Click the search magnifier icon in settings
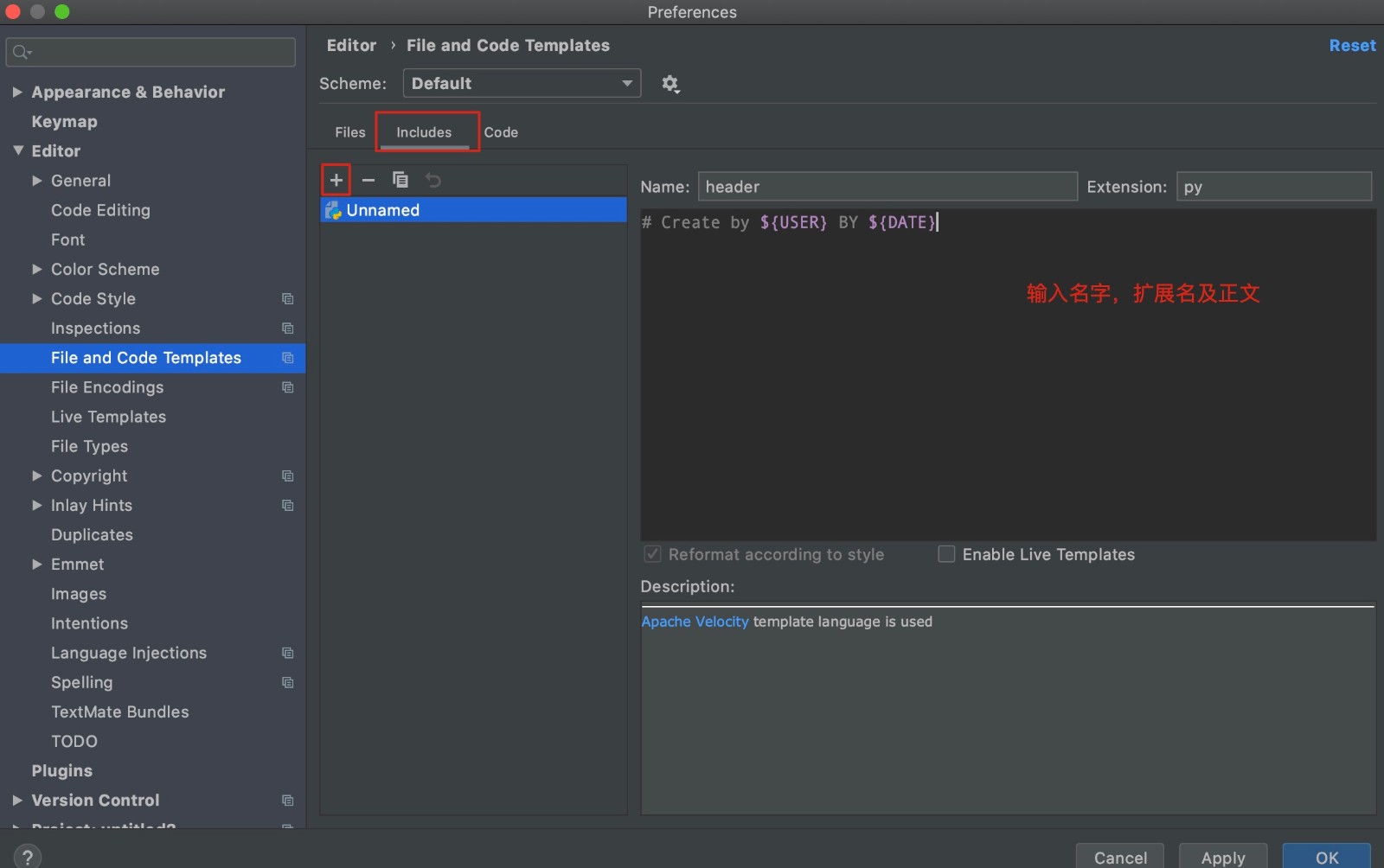The width and height of the screenshot is (1384, 868). point(22,53)
